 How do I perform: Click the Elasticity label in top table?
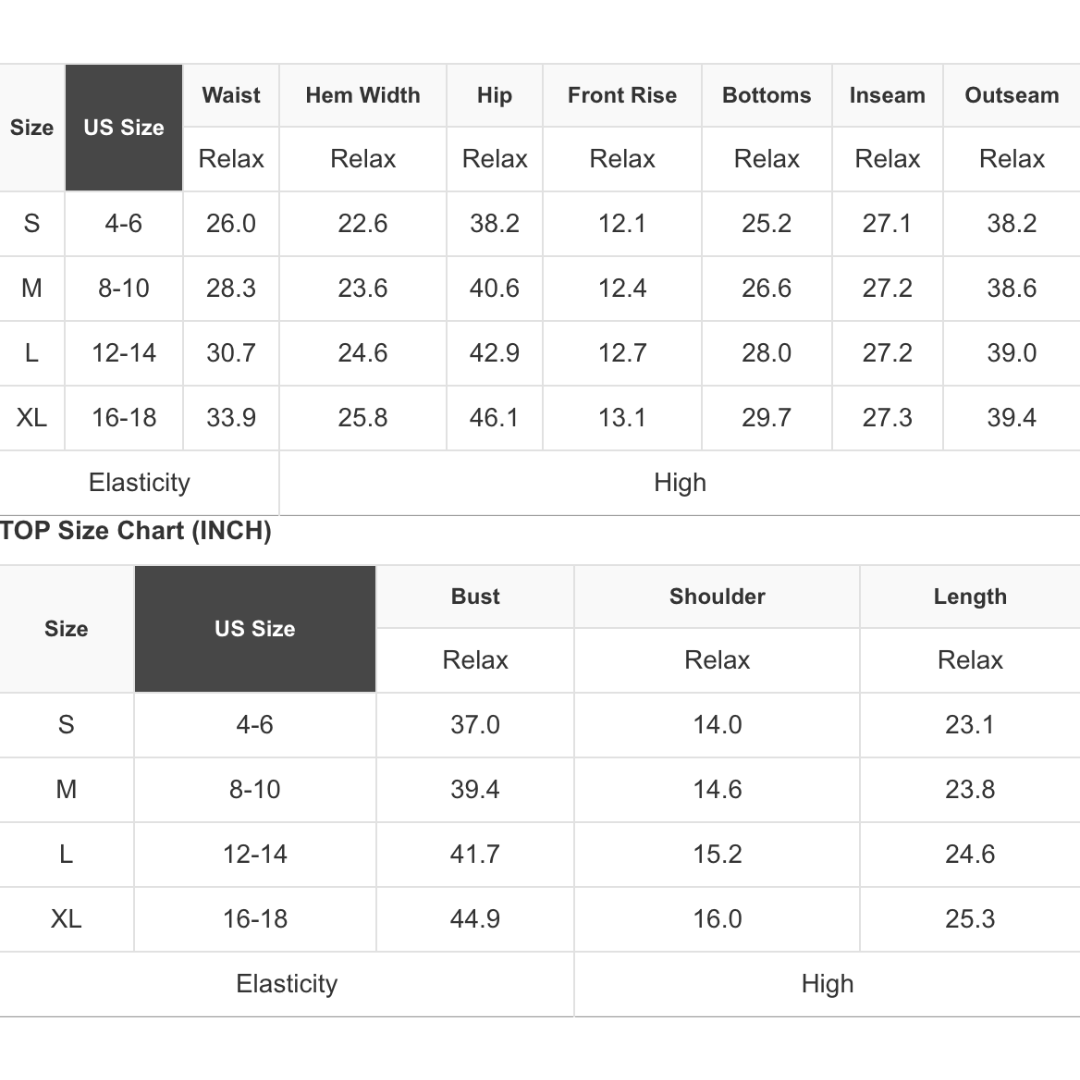coord(287,984)
